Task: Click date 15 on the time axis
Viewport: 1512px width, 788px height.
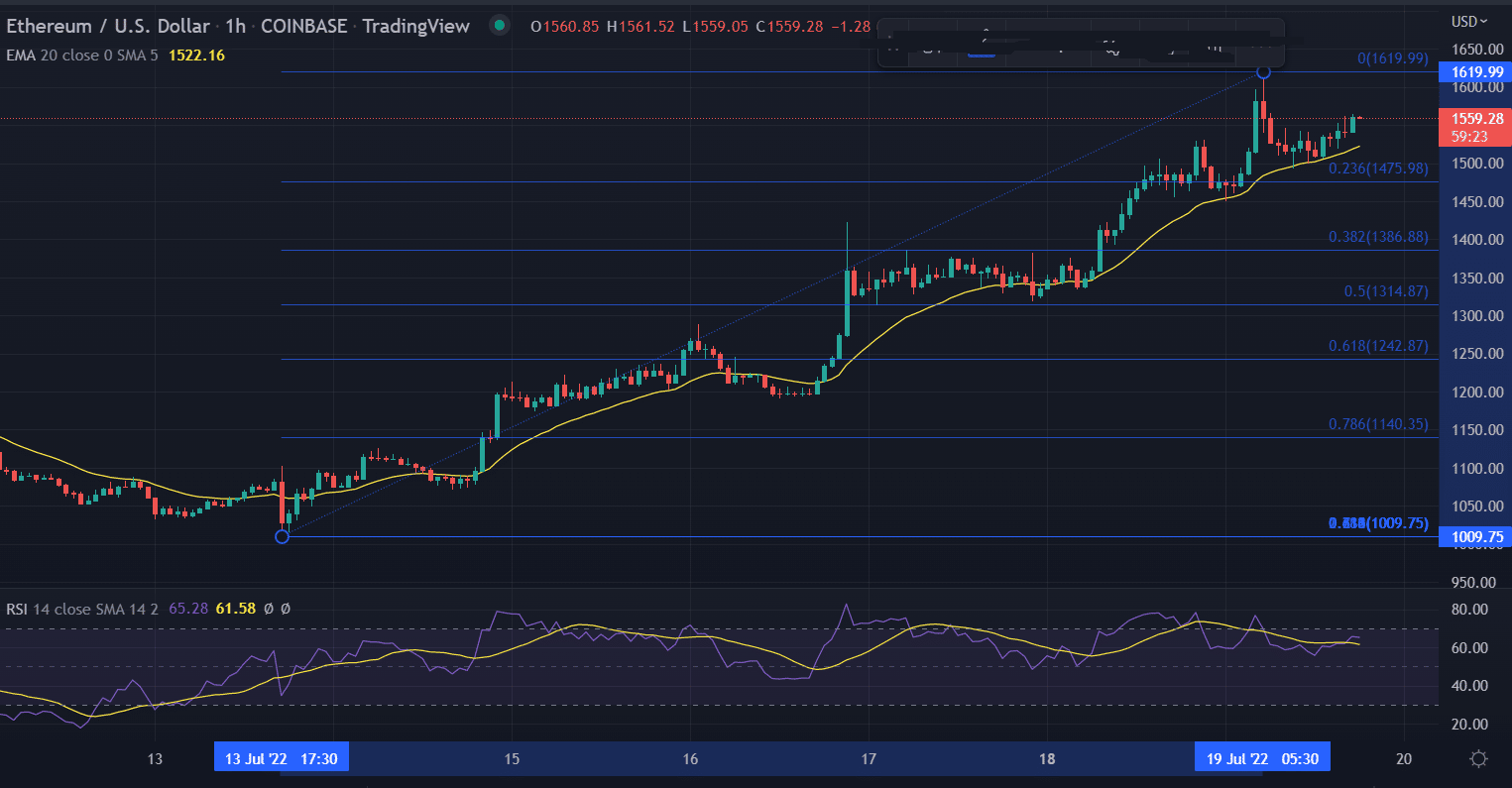Action: 511,759
